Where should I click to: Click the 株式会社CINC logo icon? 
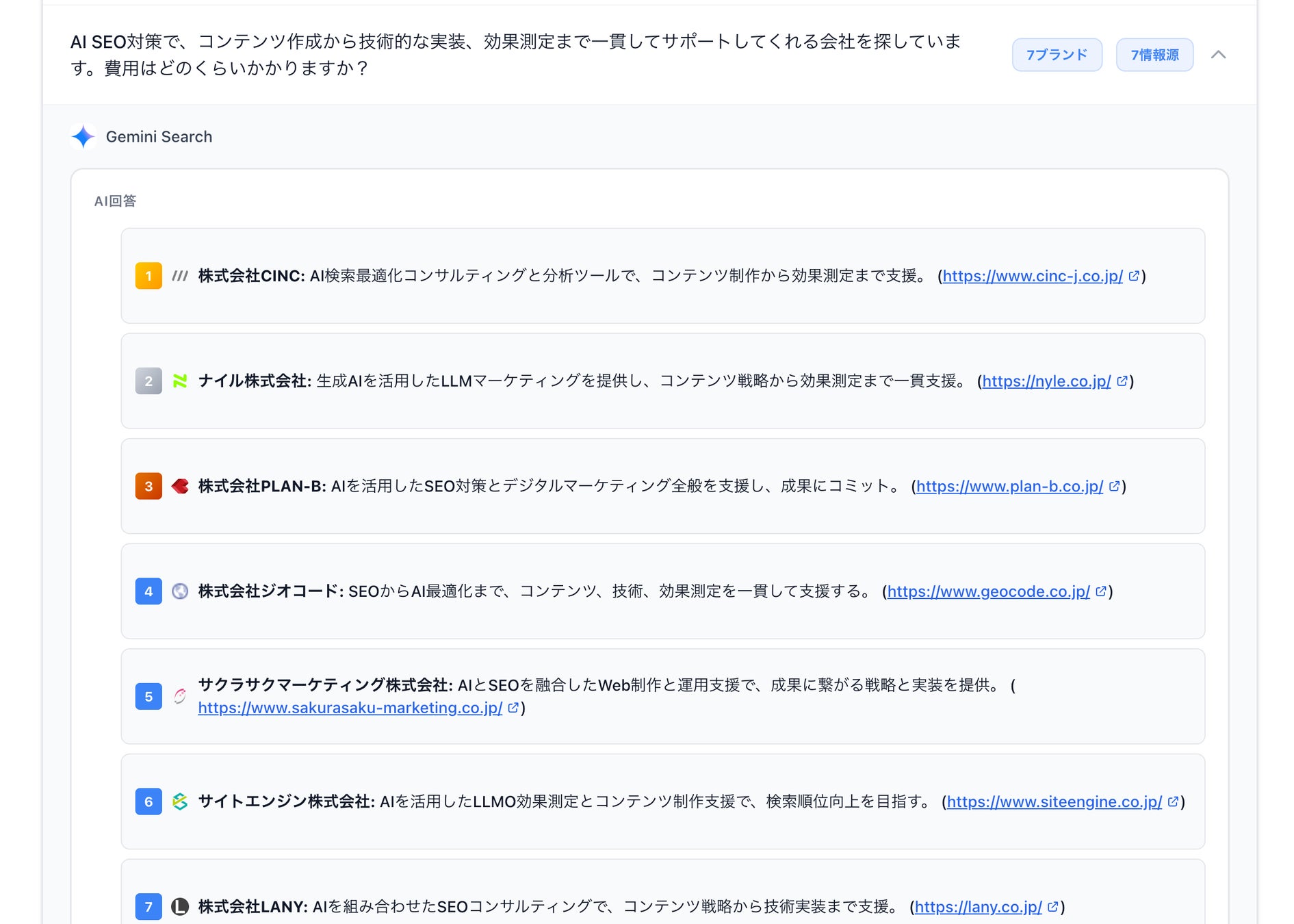180,276
